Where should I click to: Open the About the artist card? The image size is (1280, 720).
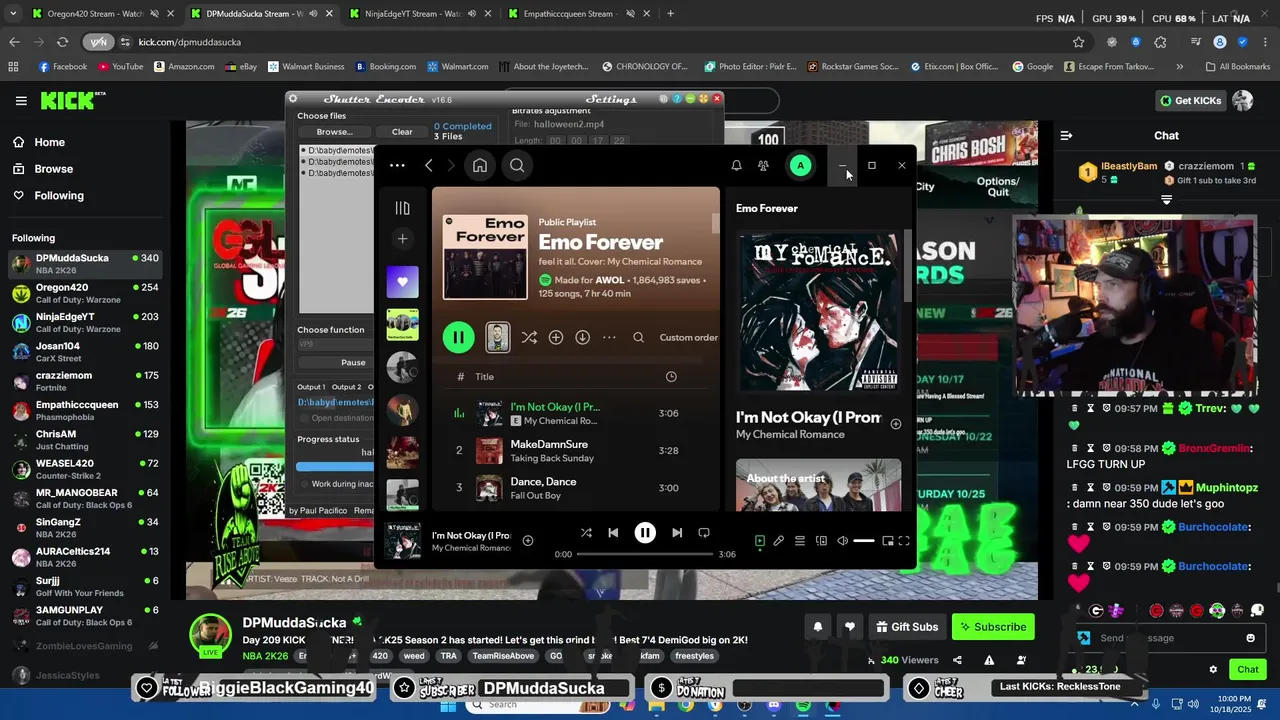[x=818, y=485]
